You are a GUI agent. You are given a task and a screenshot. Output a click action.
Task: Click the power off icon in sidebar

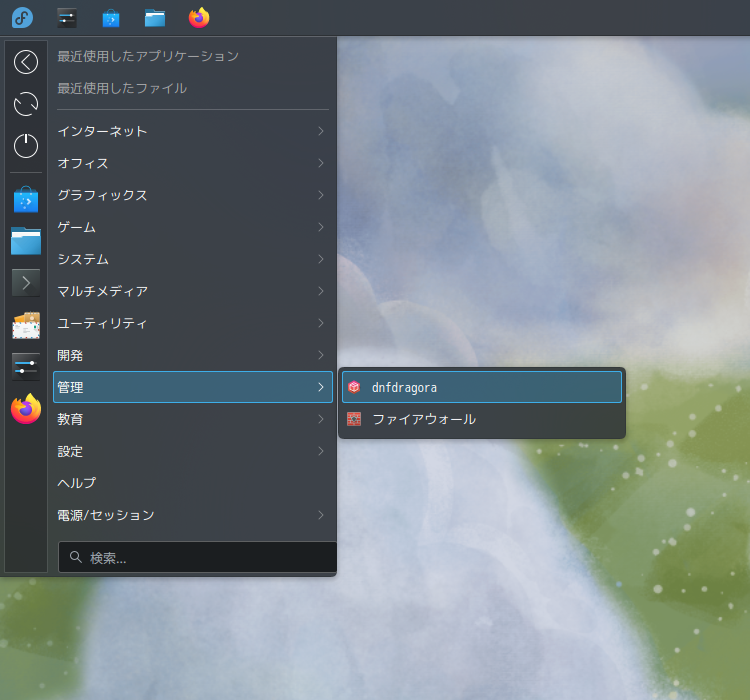26,145
